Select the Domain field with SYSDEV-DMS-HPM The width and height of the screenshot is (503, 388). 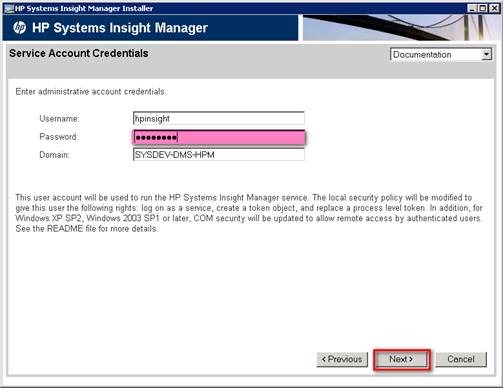219,155
